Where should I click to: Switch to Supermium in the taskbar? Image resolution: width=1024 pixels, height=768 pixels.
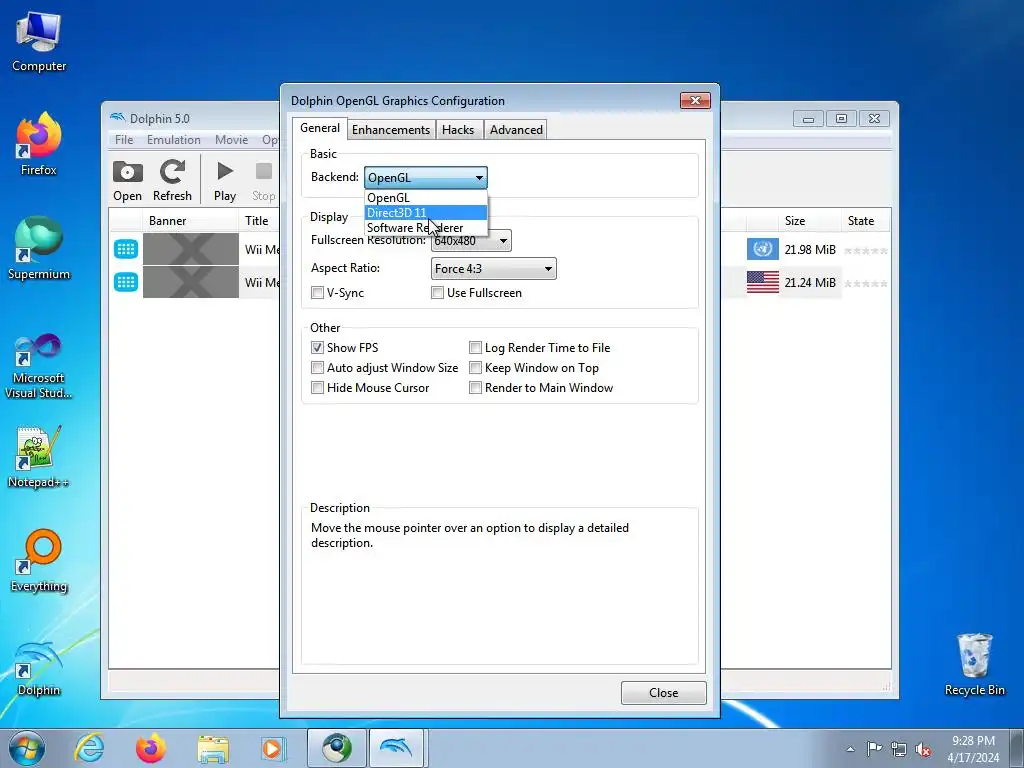pyautogui.click(x=337, y=748)
